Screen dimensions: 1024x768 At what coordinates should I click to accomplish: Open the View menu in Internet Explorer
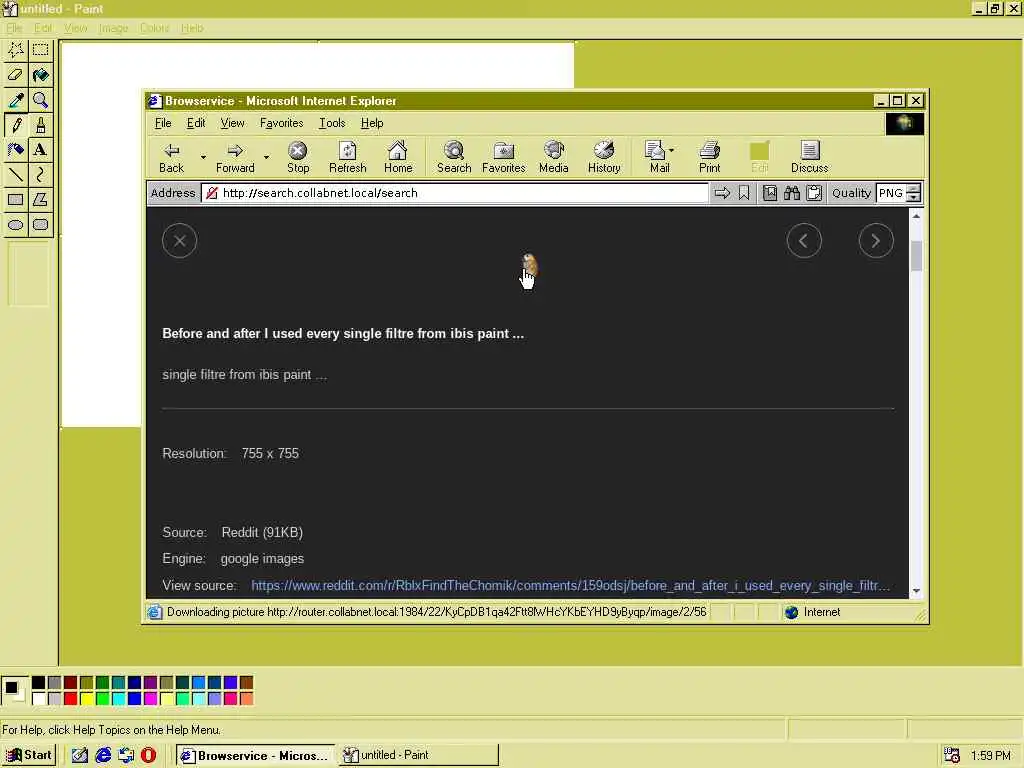click(232, 123)
